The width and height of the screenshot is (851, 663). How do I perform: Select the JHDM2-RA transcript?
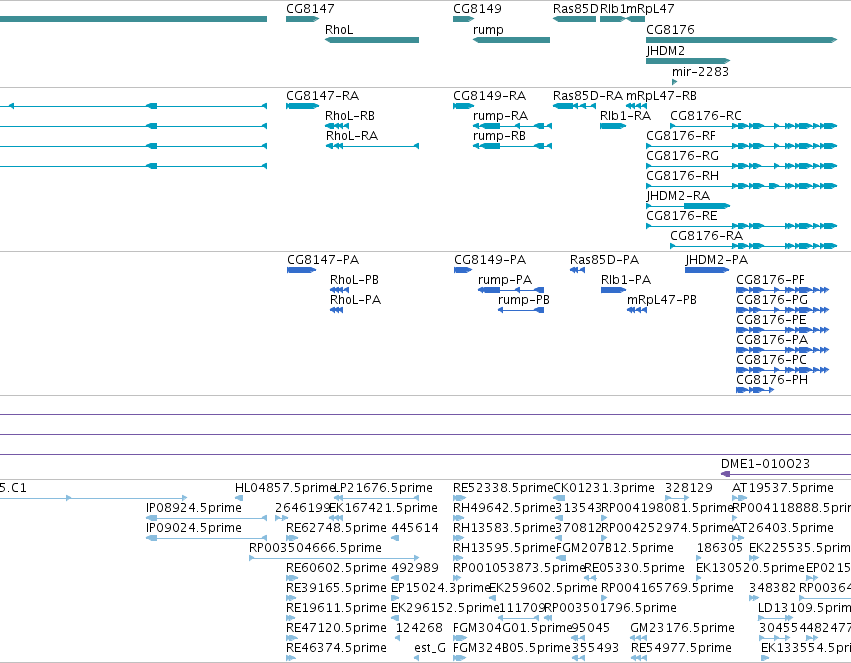[x=688, y=206]
